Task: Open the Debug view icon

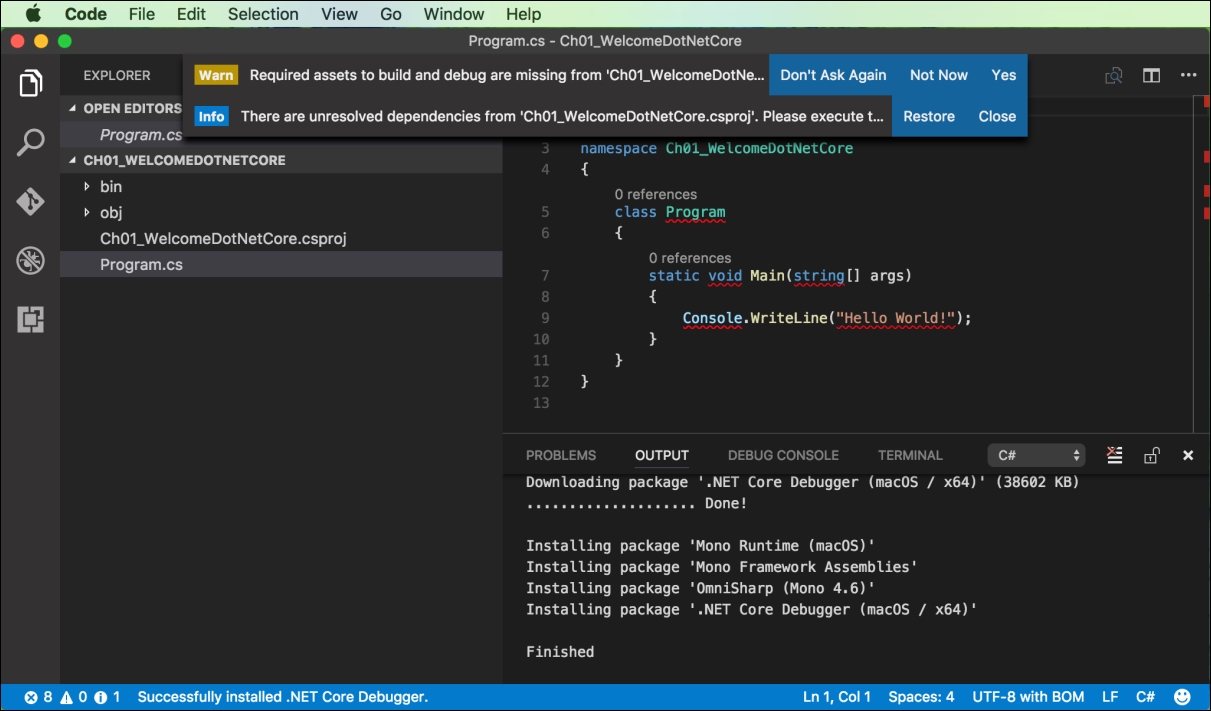Action: point(30,261)
